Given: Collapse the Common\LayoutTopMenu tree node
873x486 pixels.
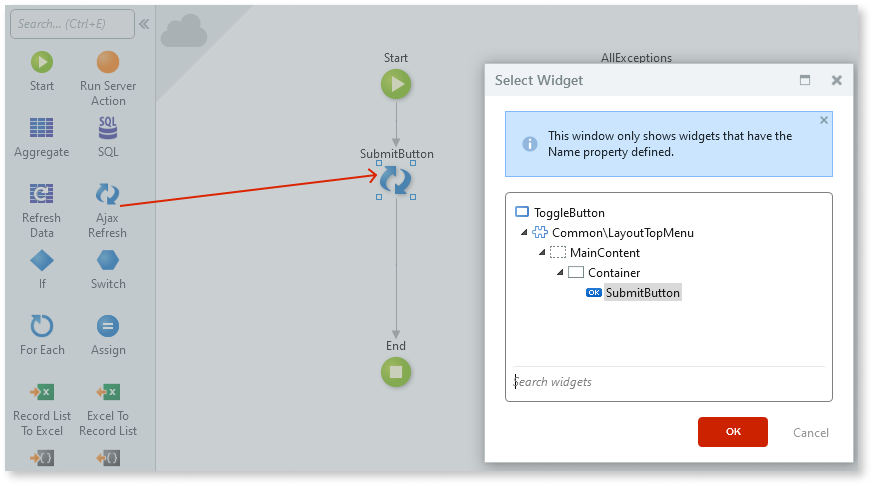Looking at the screenshot, I should point(524,233).
